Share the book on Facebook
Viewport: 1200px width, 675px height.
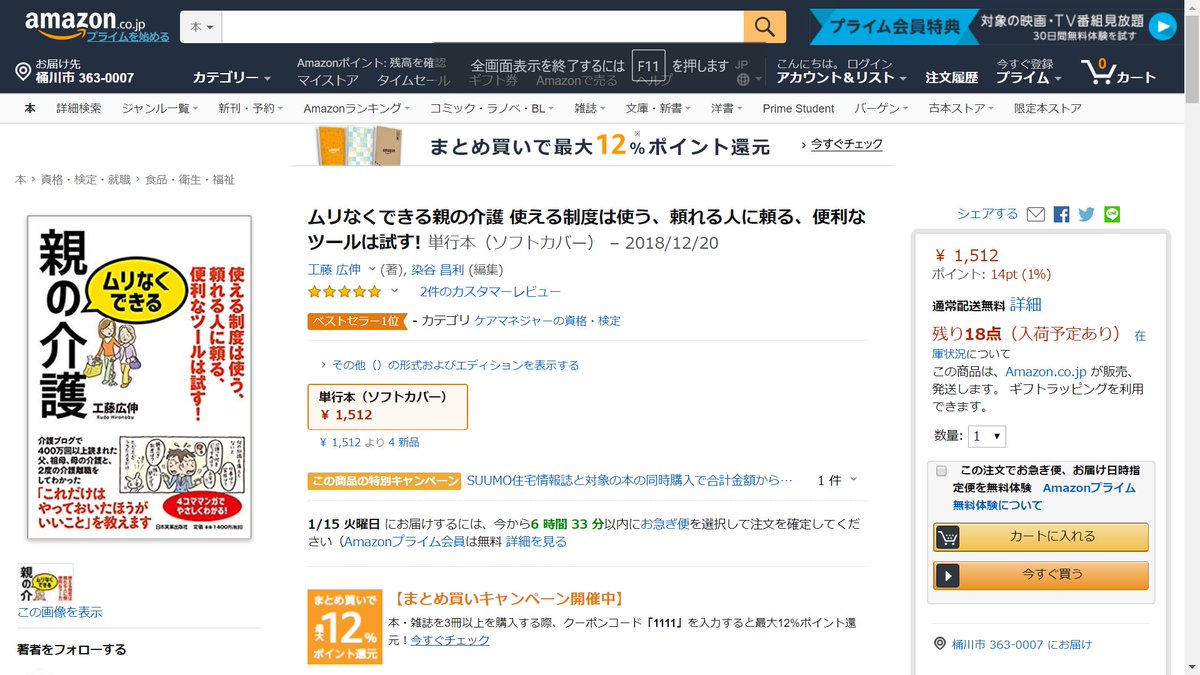pyautogui.click(x=1061, y=214)
